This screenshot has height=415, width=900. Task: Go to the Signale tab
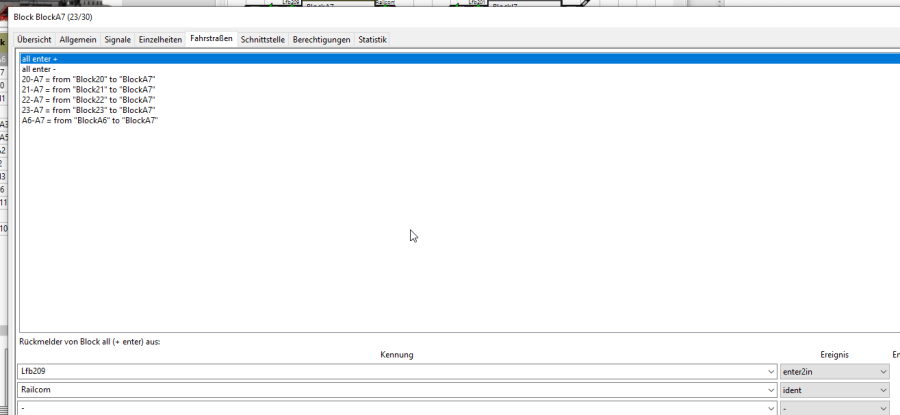(117, 39)
